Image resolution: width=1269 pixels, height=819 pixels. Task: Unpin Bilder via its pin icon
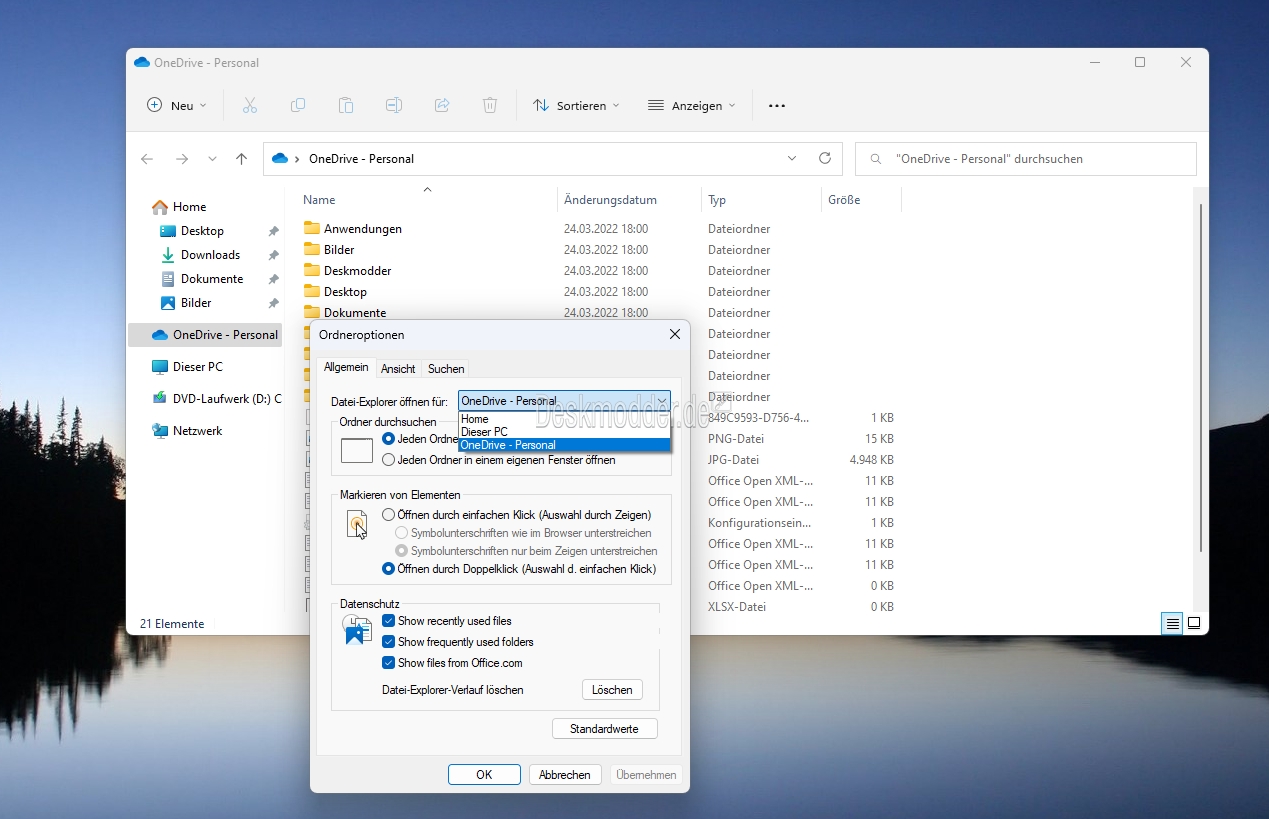pyautogui.click(x=273, y=303)
